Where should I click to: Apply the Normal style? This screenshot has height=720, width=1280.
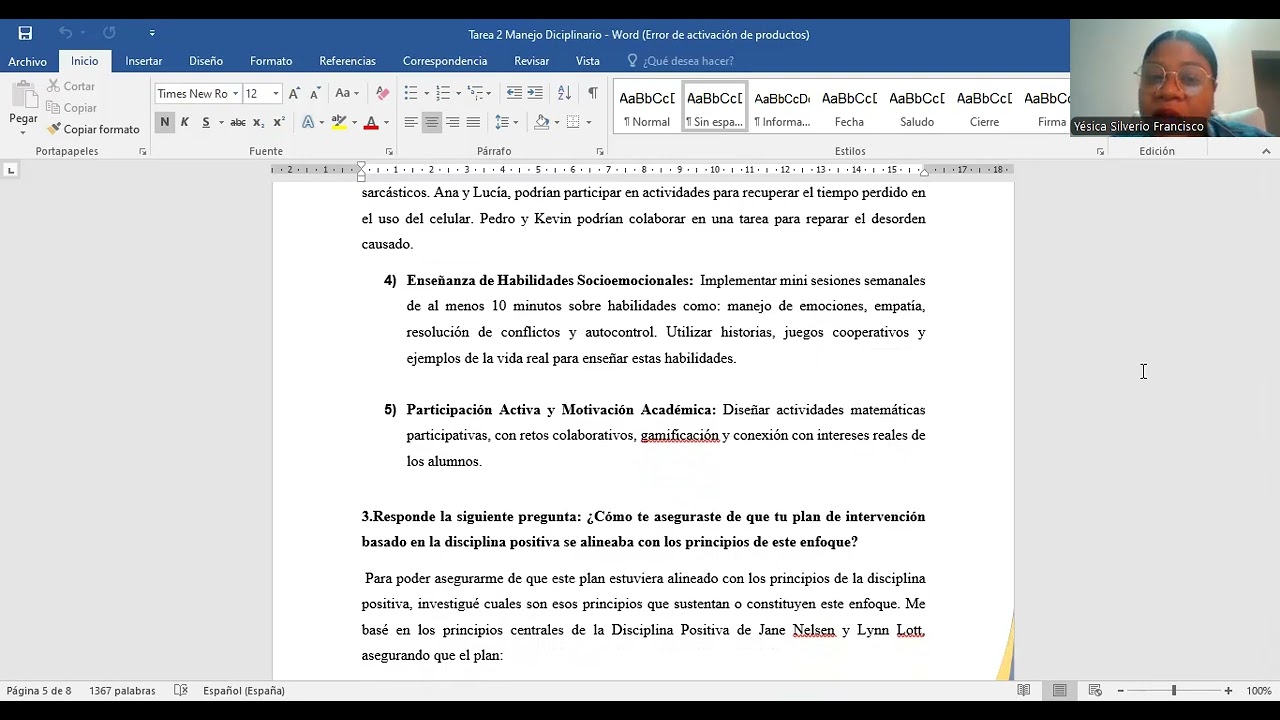tap(647, 107)
